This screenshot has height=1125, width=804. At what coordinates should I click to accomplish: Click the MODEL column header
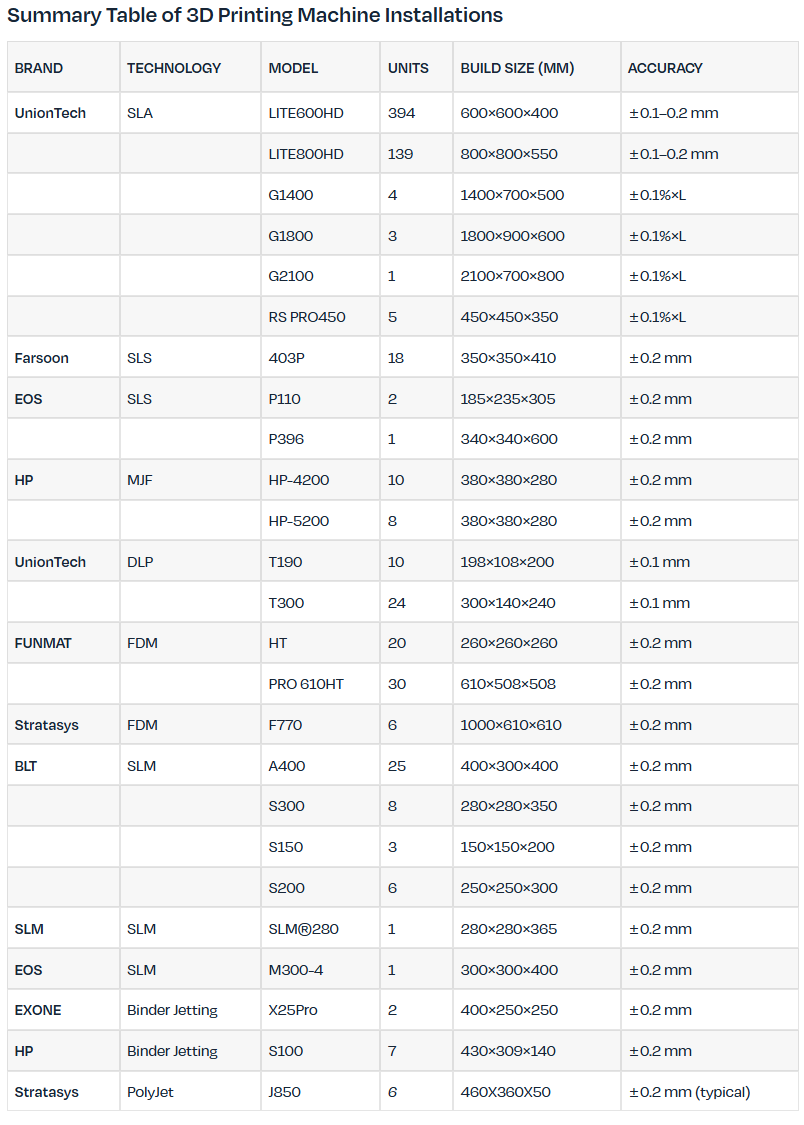click(293, 68)
